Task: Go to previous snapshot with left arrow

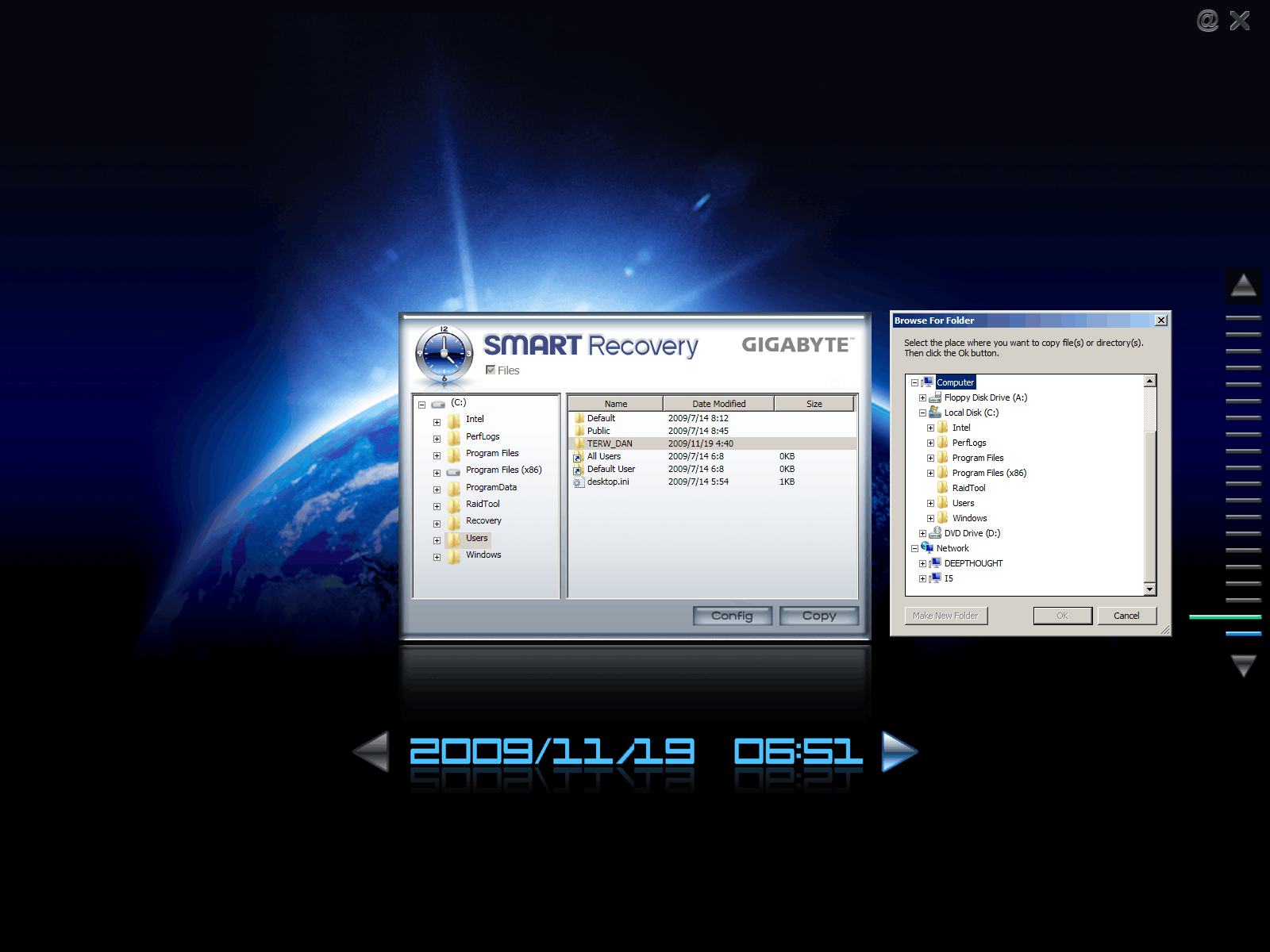Action: click(x=371, y=751)
